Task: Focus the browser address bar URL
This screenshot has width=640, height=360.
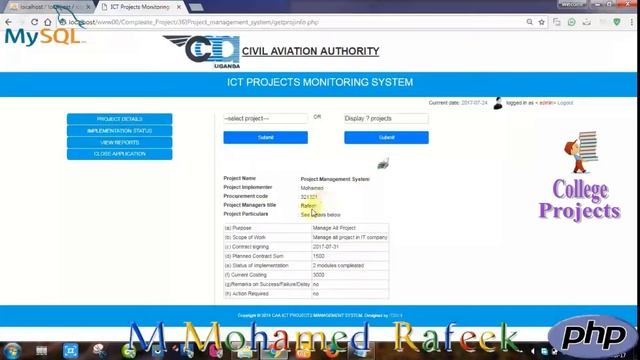Action: pyautogui.click(x=193, y=22)
